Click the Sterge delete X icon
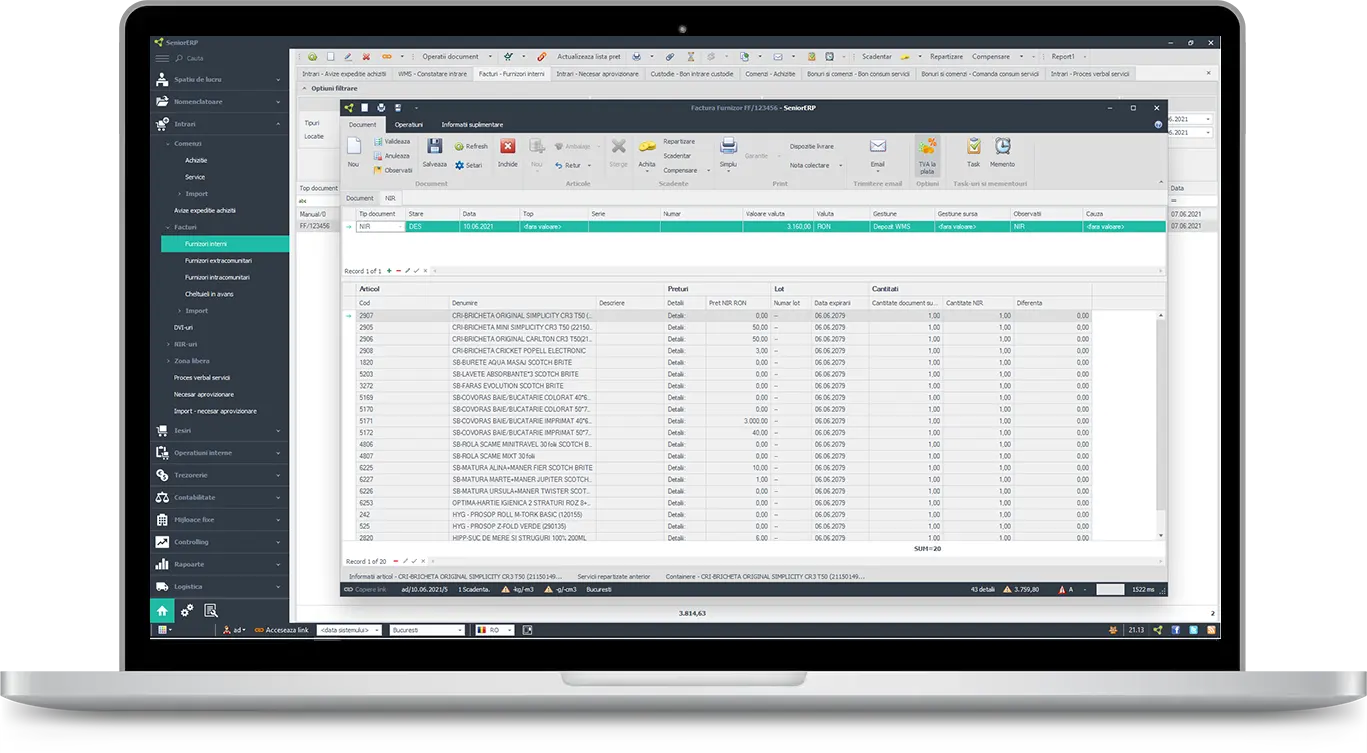This screenshot has height=753, width=1367. (619, 147)
